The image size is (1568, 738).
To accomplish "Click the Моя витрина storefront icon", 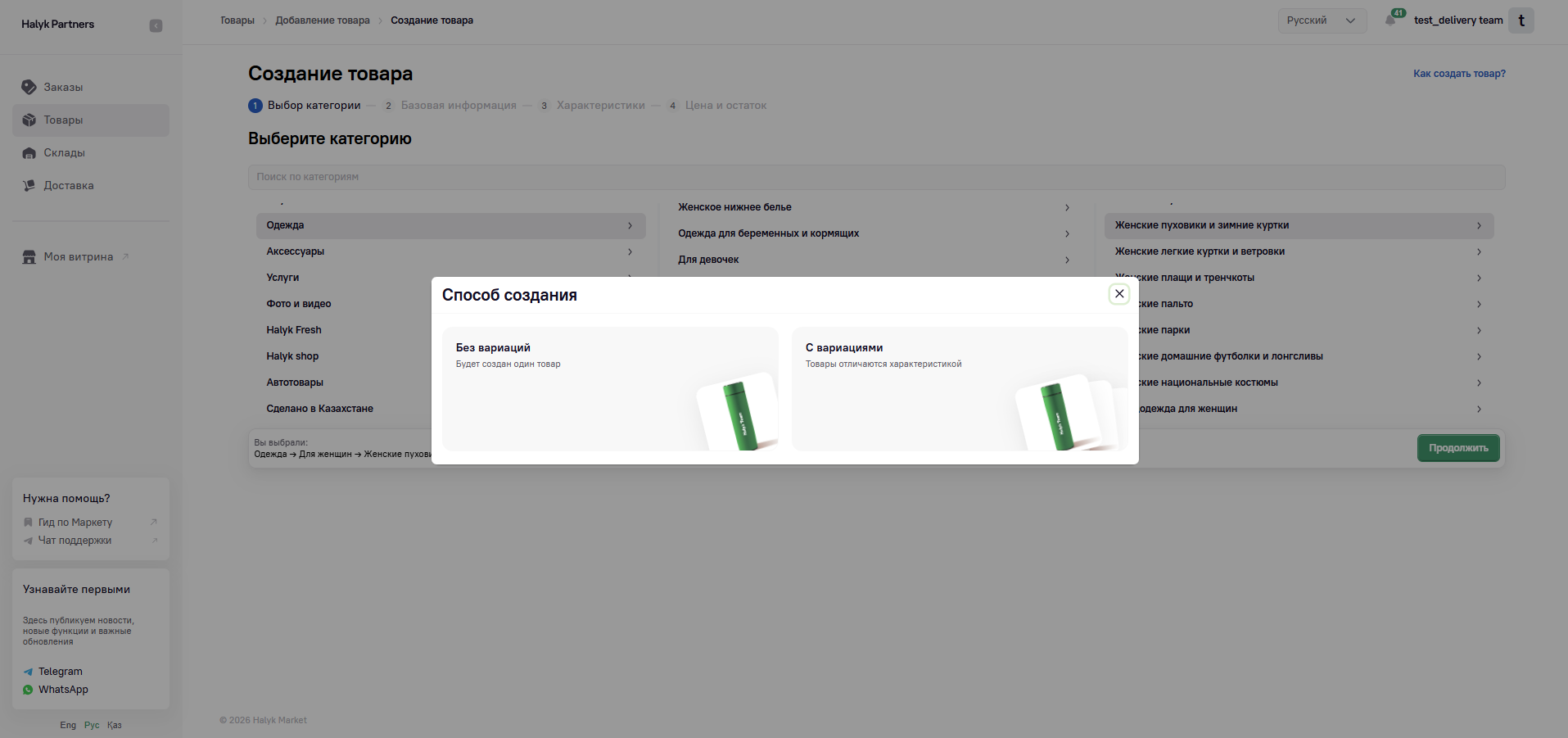I will (x=29, y=257).
